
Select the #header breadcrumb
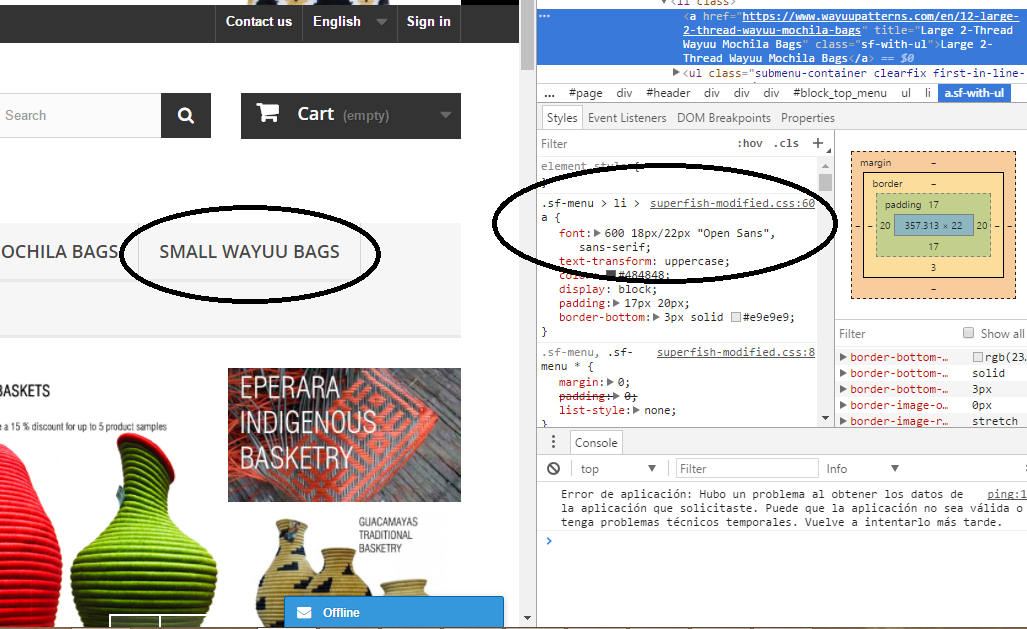pos(668,93)
